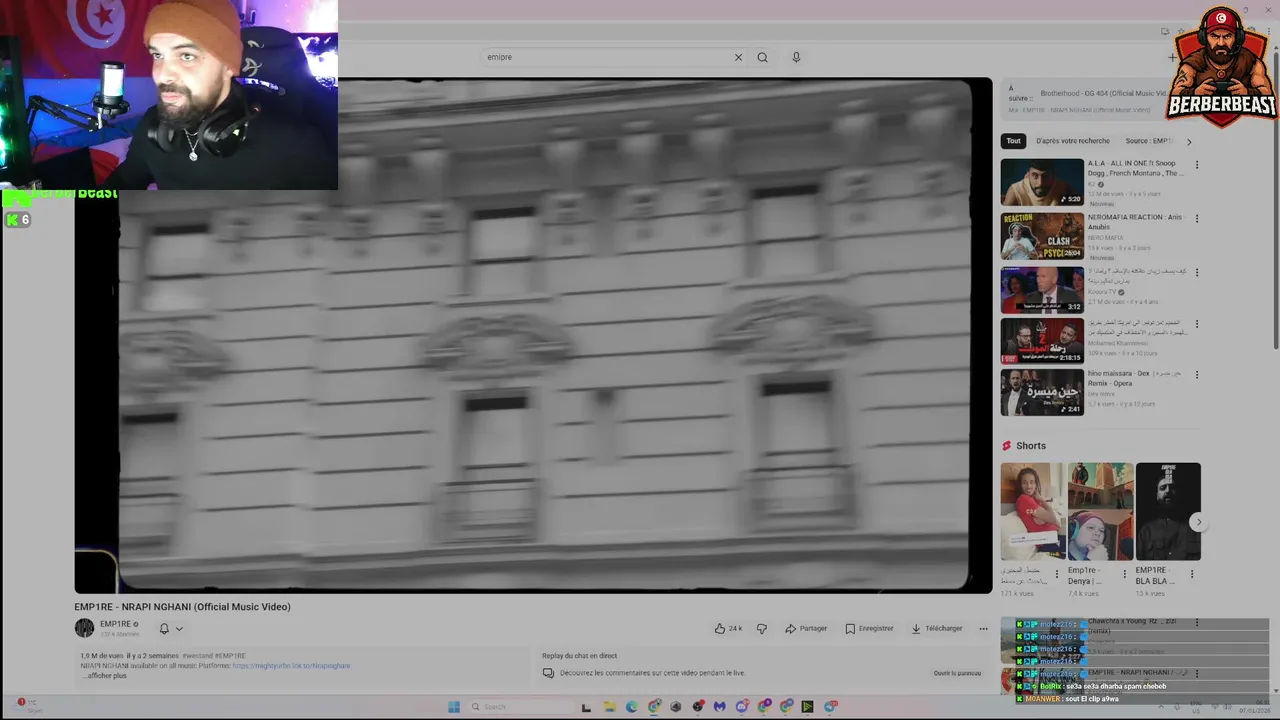Open the first short with 171 k vues
The width and height of the screenshot is (1280, 720).
pyautogui.click(x=1033, y=511)
